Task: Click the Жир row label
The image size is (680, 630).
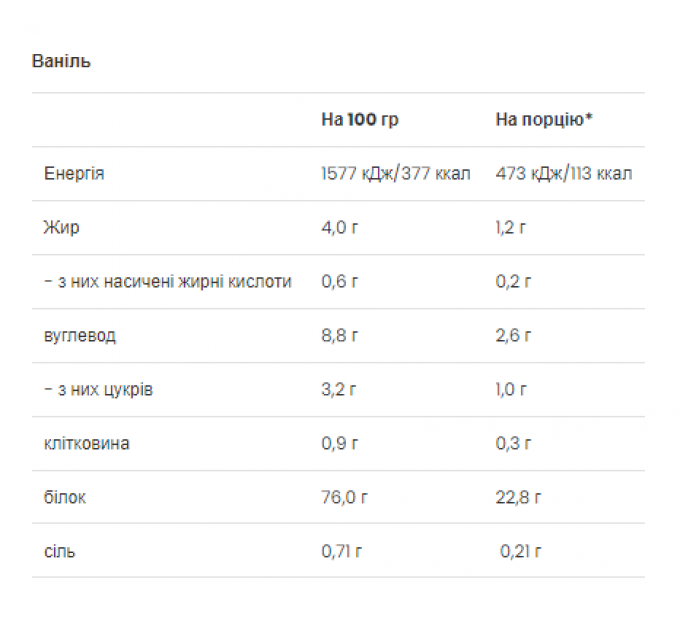Action: pyautogui.click(x=62, y=227)
